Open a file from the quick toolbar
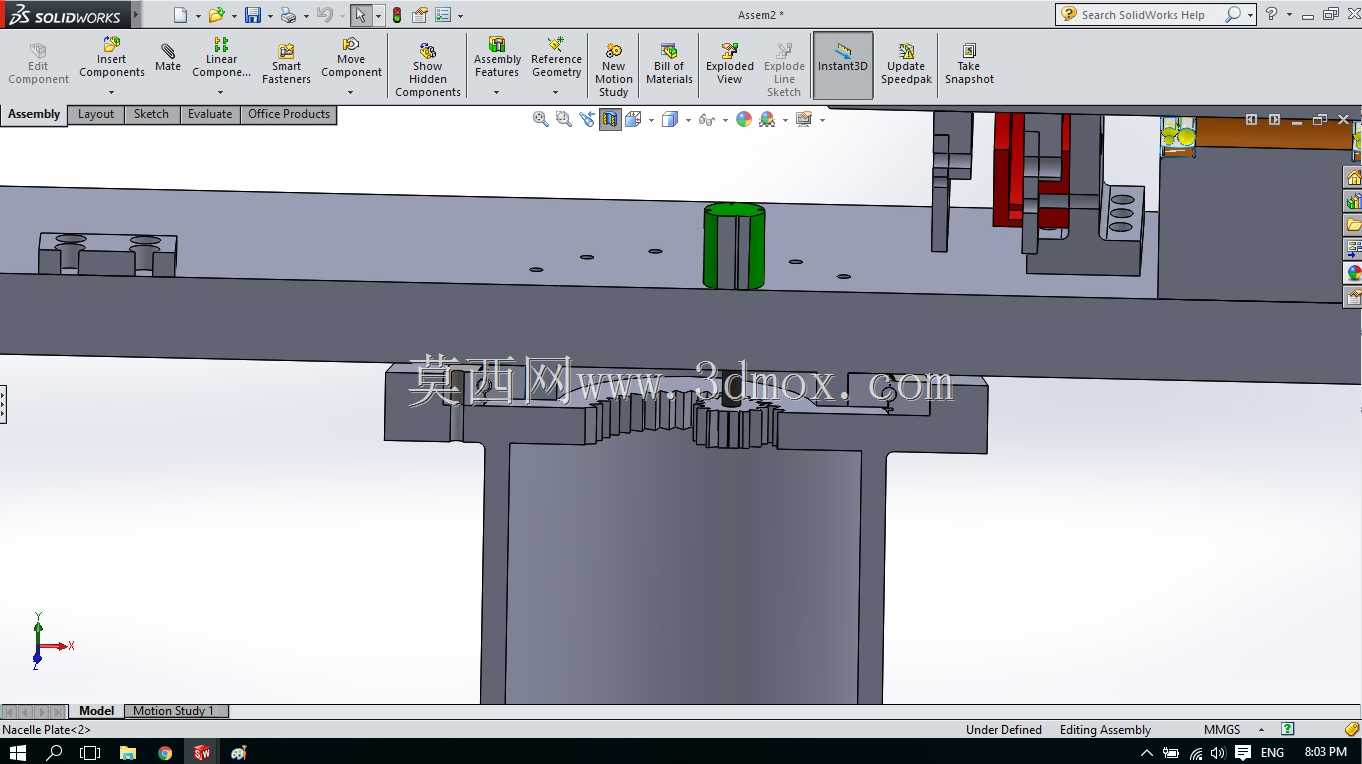 click(x=215, y=15)
